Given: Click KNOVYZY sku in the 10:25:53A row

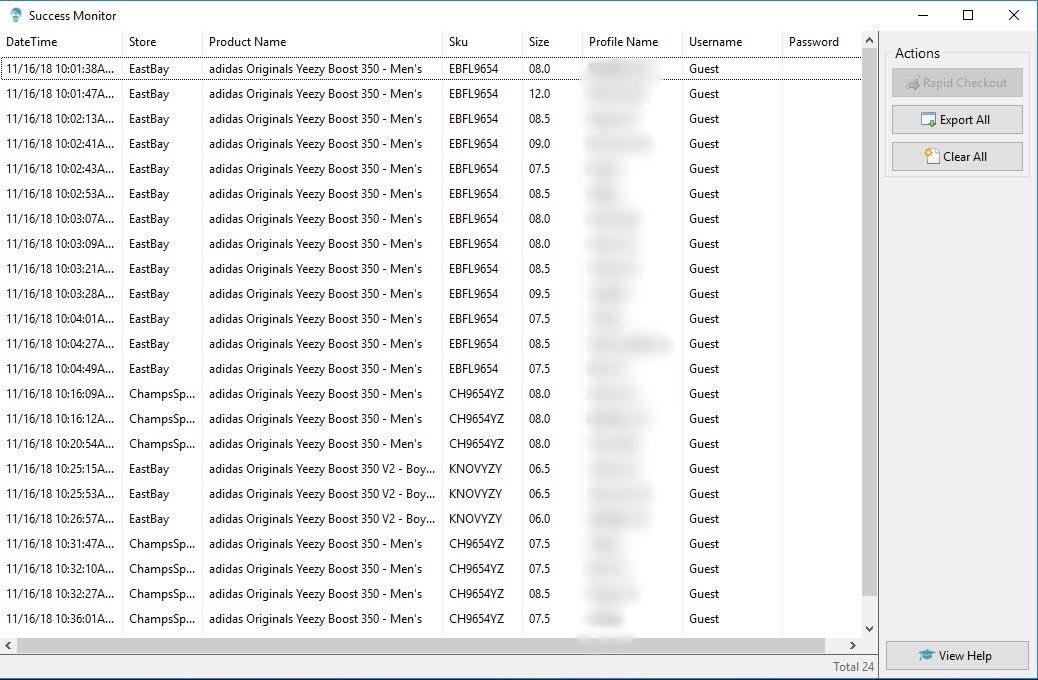Looking at the screenshot, I should pos(475,494).
